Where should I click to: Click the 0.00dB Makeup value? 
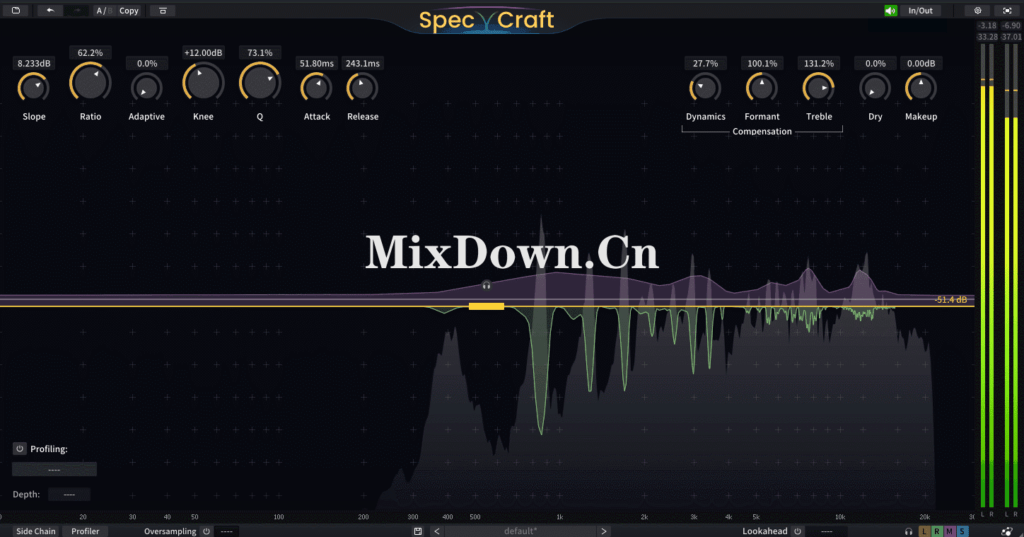click(x=921, y=63)
